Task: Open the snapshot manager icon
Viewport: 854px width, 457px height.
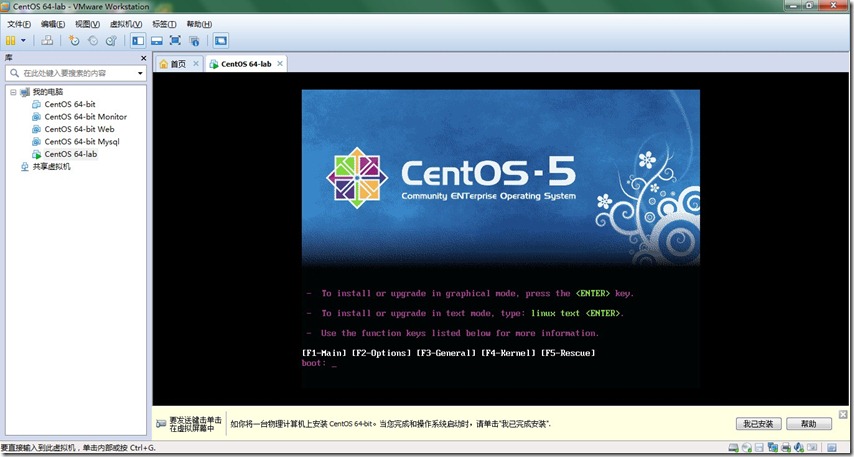Action: tap(112, 40)
